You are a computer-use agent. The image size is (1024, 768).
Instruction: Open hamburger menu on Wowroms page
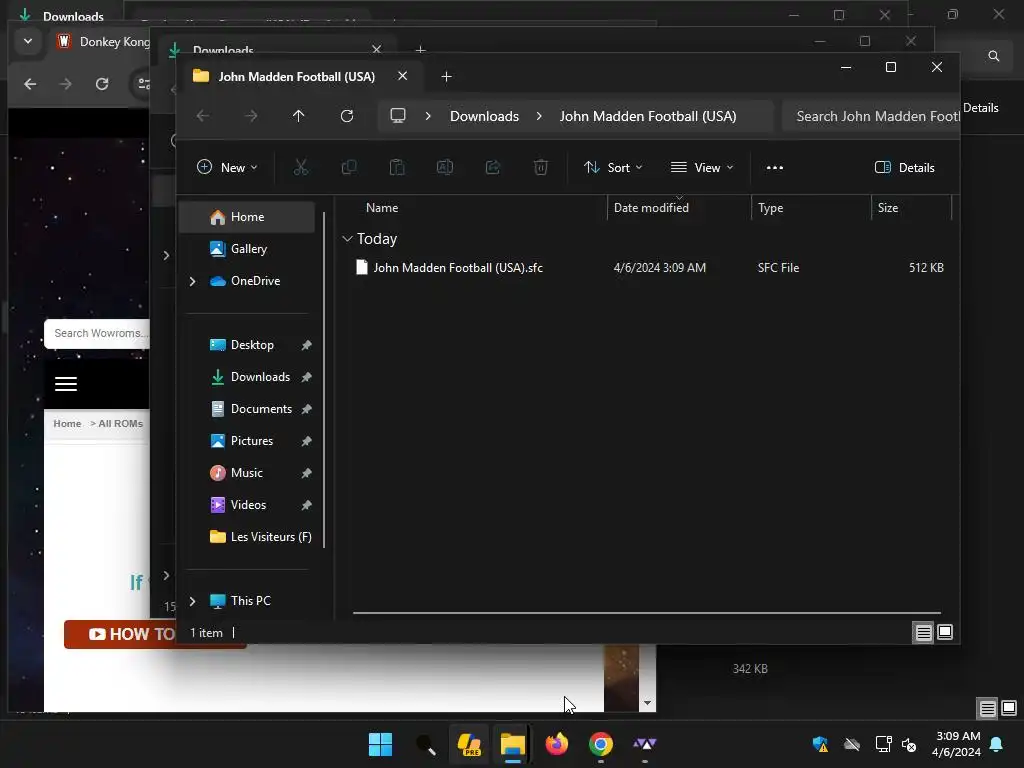tap(65, 384)
